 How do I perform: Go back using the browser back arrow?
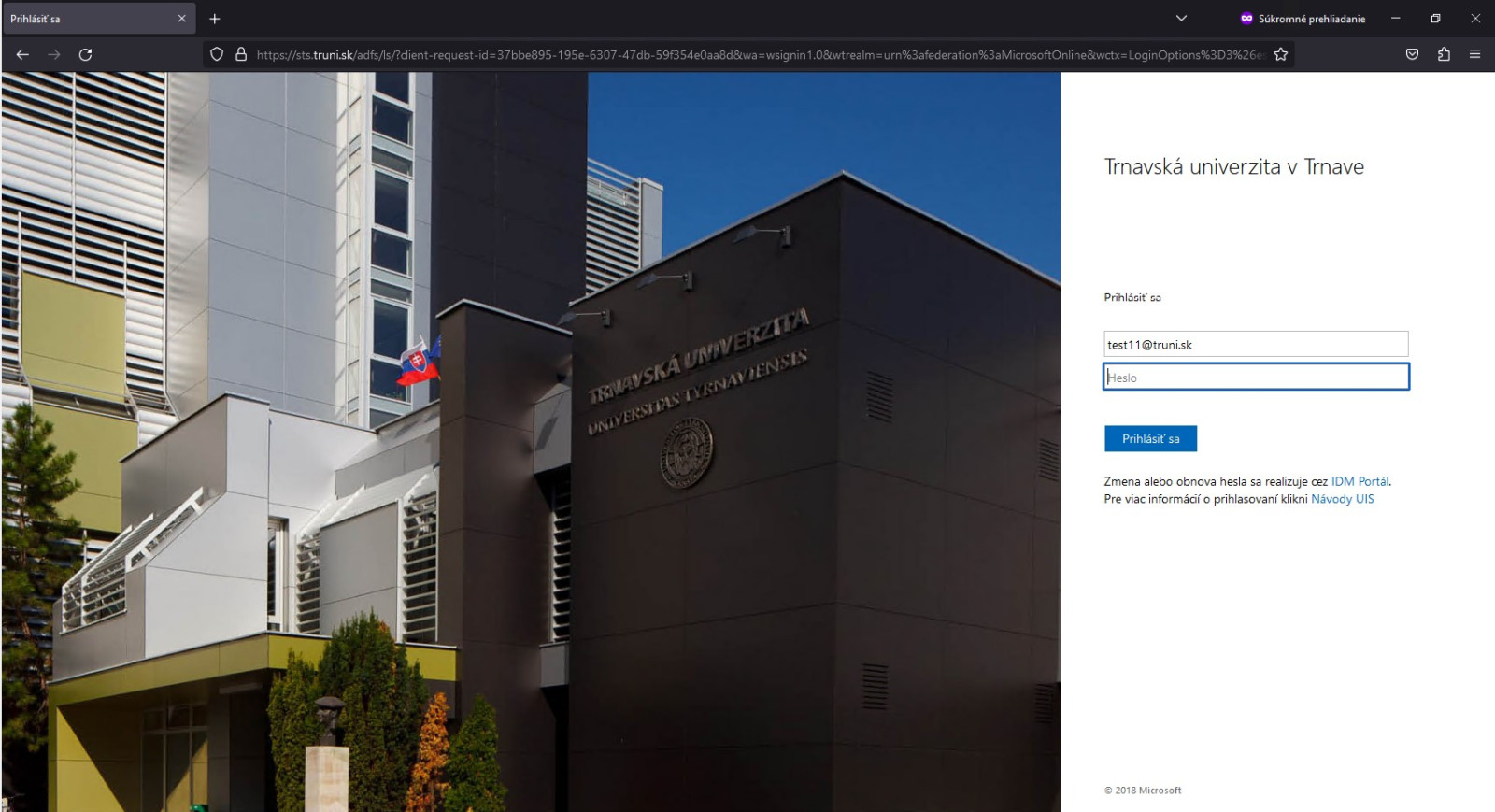(x=22, y=54)
